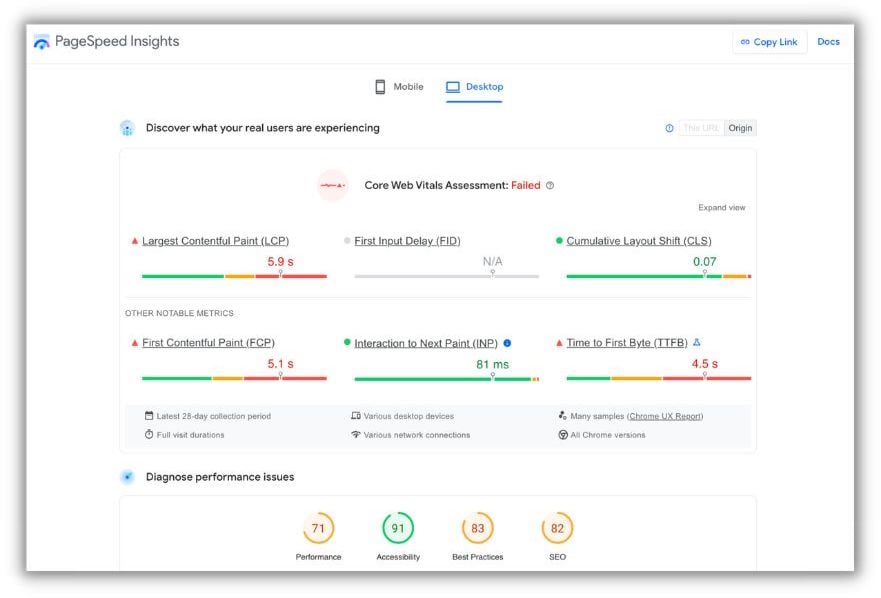Click calendar icon for 28-day collection period
The height and width of the screenshot is (598, 881).
click(149, 416)
